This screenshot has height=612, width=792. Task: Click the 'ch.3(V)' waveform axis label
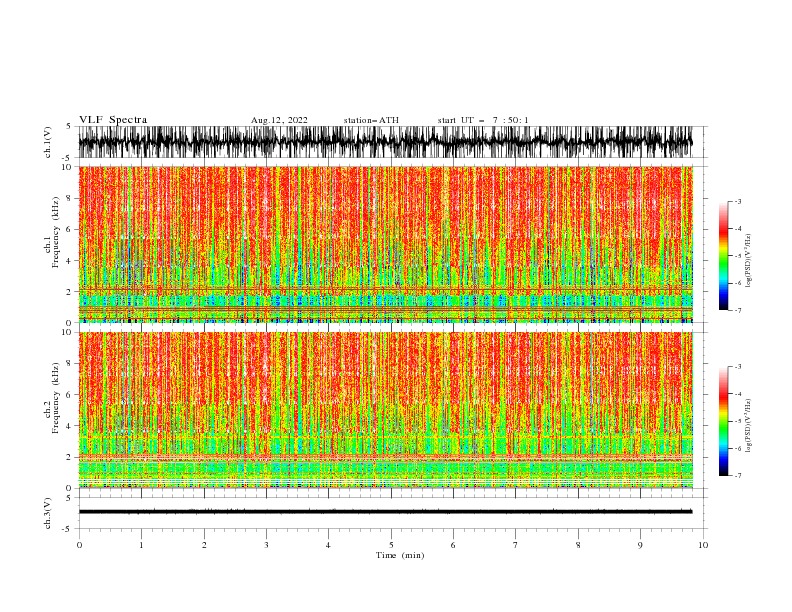pyautogui.click(x=48, y=513)
